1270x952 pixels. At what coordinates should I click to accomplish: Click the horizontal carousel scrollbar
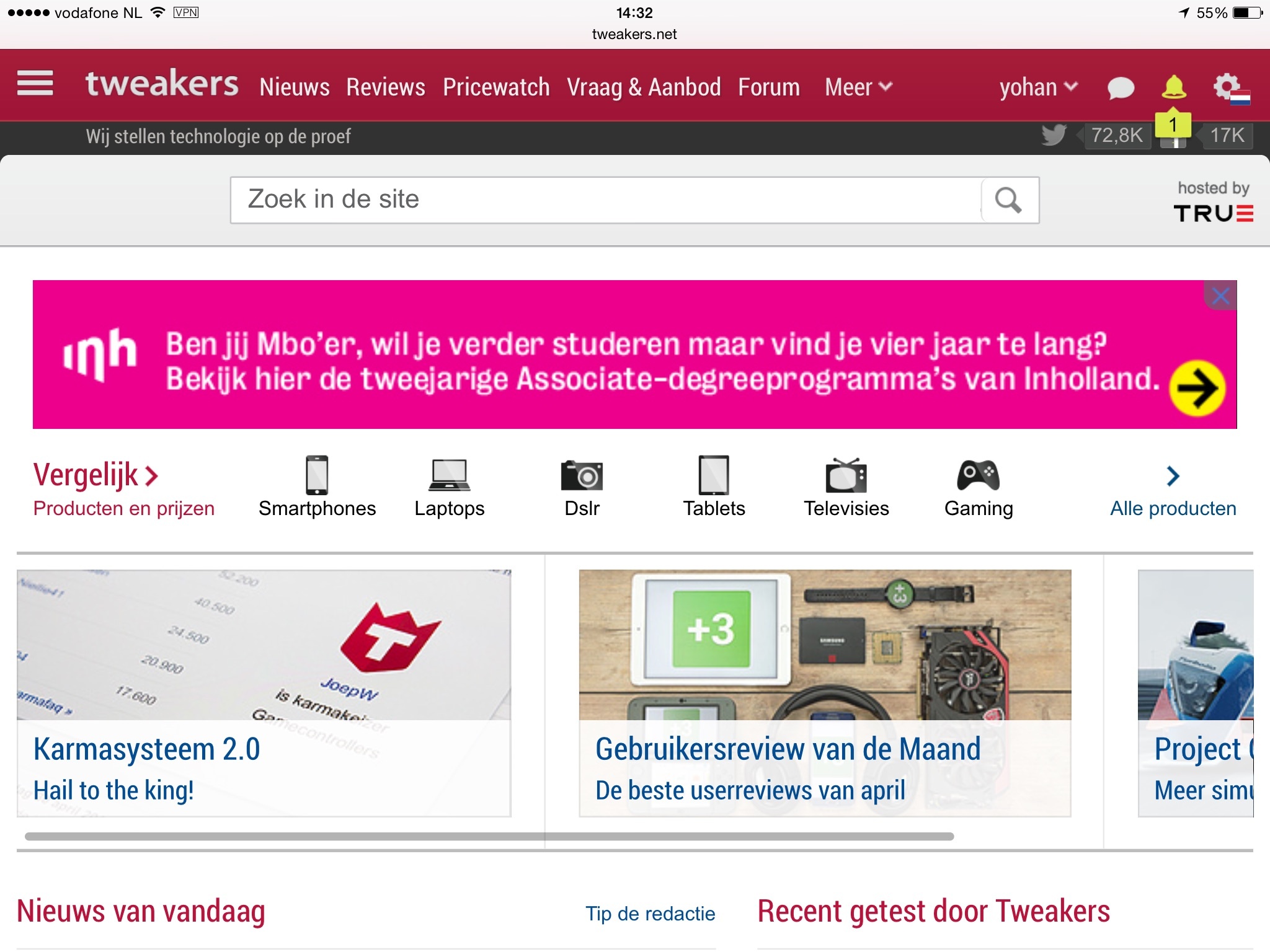[489, 836]
